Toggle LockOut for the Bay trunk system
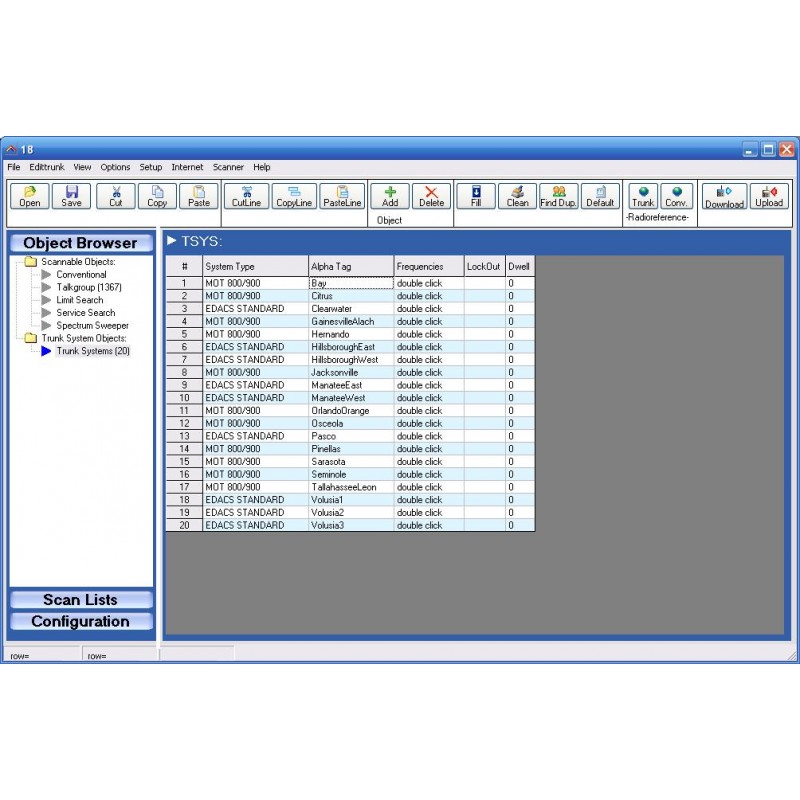800x800 pixels. click(483, 283)
